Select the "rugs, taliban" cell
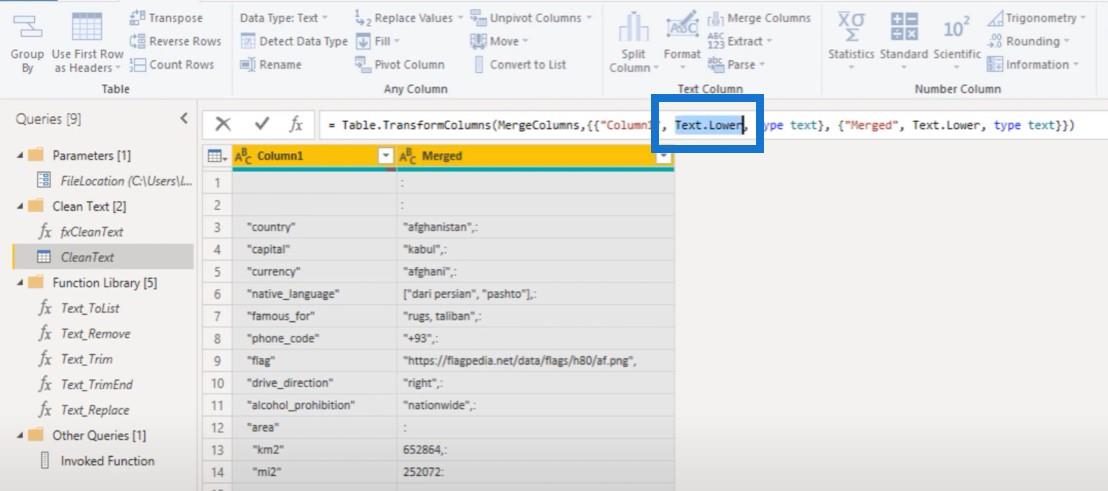The width and height of the screenshot is (1108, 491). tap(536, 317)
